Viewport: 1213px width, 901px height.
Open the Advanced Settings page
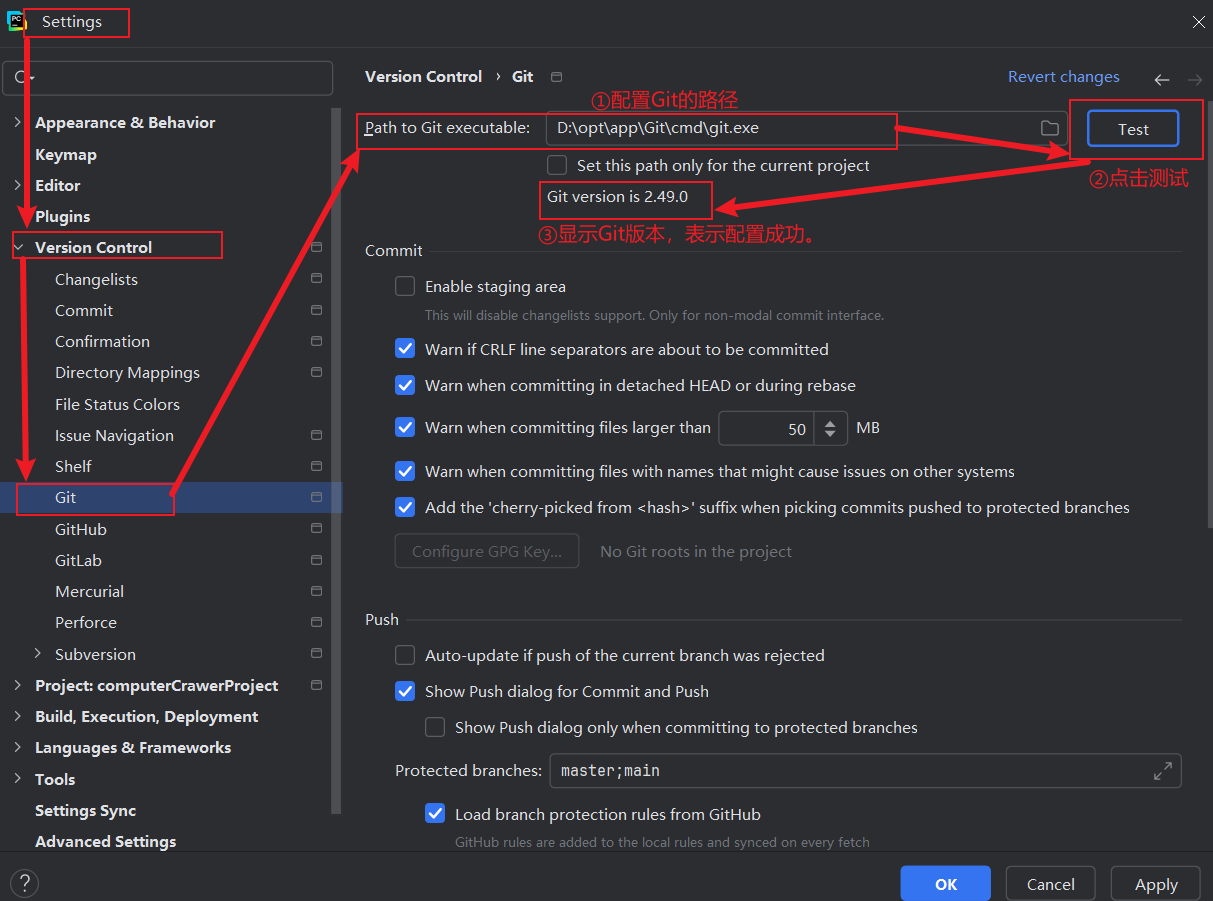(x=105, y=841)
